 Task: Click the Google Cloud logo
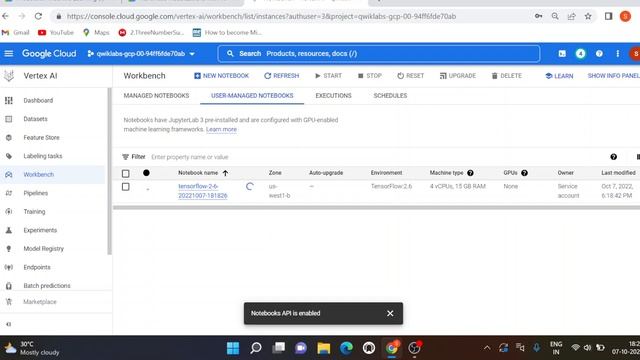point(49,53)
